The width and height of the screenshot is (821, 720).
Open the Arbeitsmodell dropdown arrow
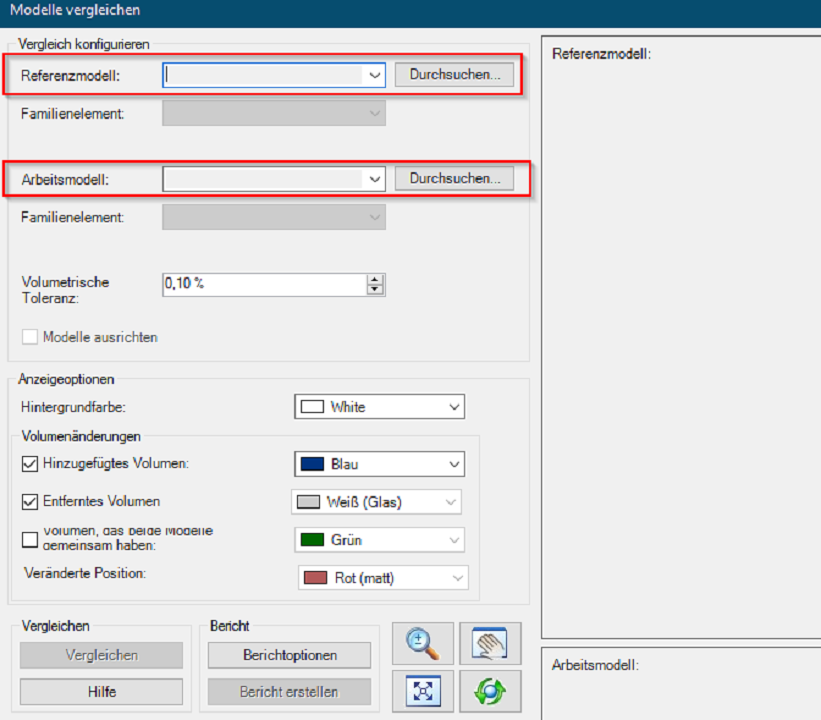click(x=374, y=179)
